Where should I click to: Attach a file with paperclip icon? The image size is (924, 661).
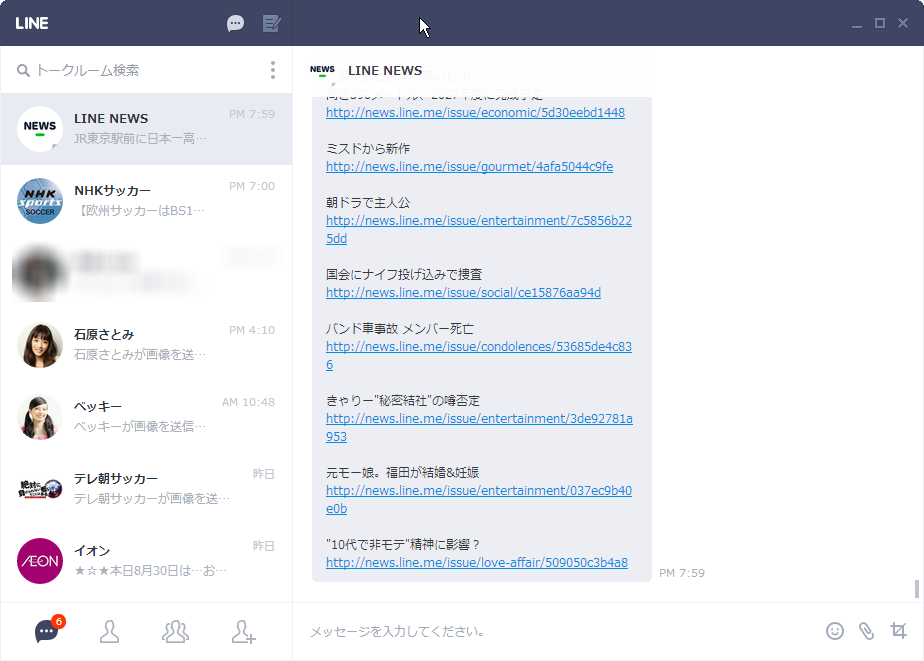(x=866, y=631)
